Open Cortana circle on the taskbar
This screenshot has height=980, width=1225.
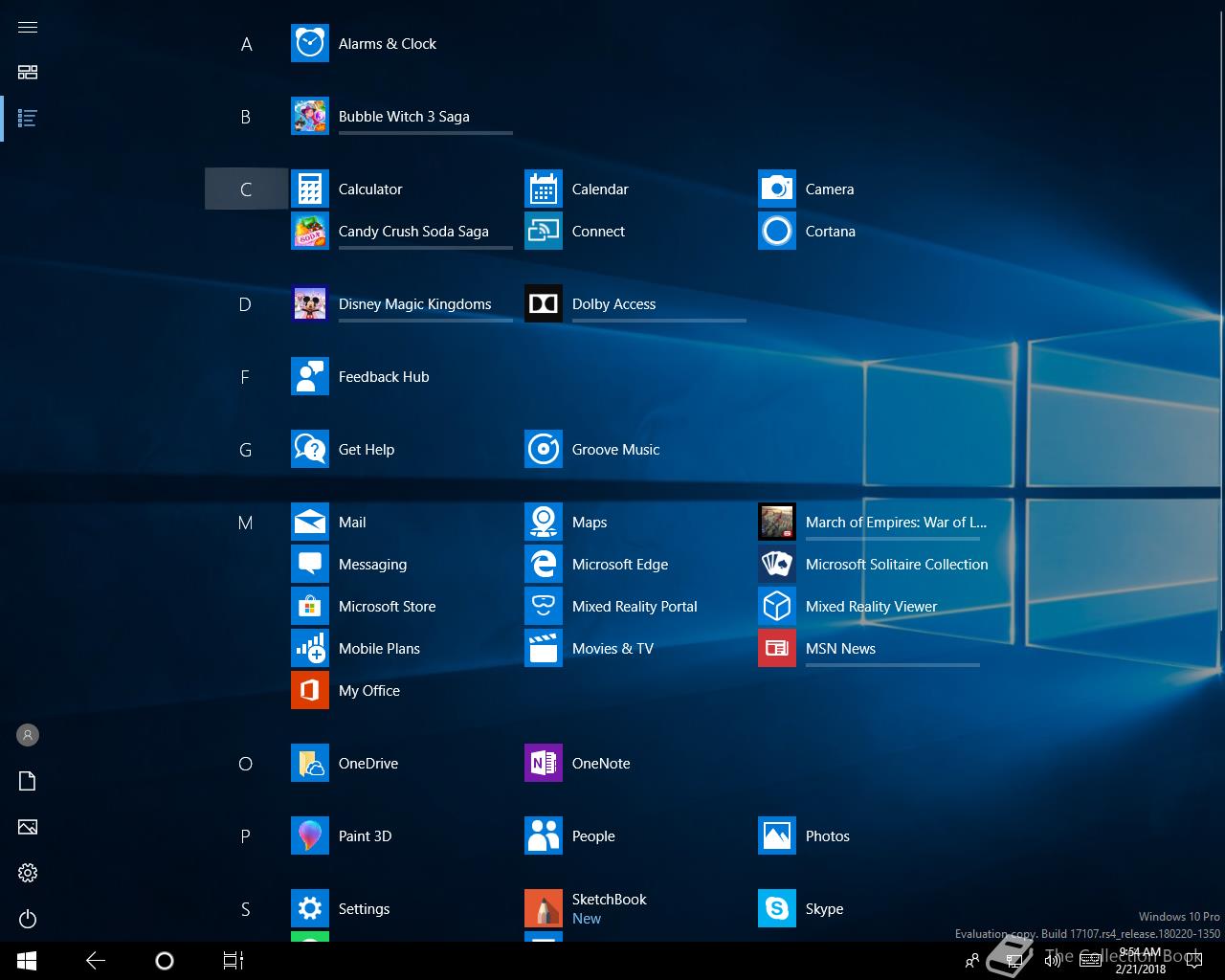coord(165,961)
